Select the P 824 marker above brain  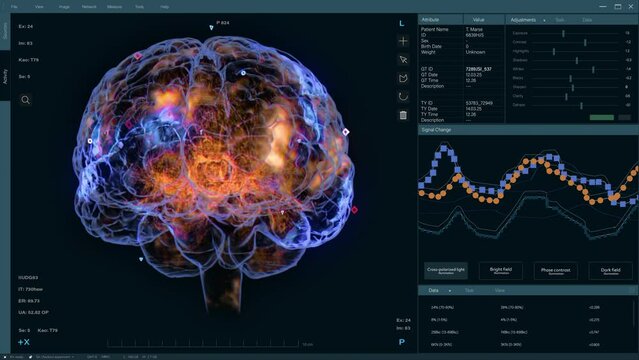(x=211, y=28)
